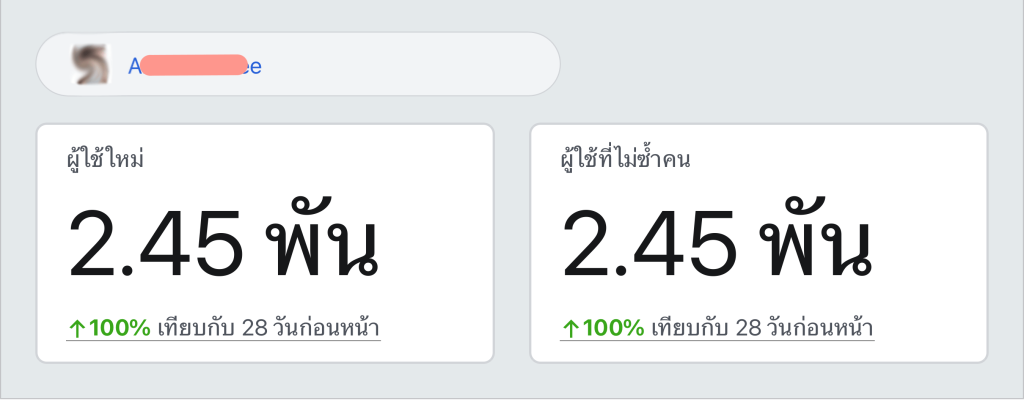1024x403 pixels.
Task: Click number 28 in ผู้ใช้ใหม่ comparison text
Action: click(255, 328)
